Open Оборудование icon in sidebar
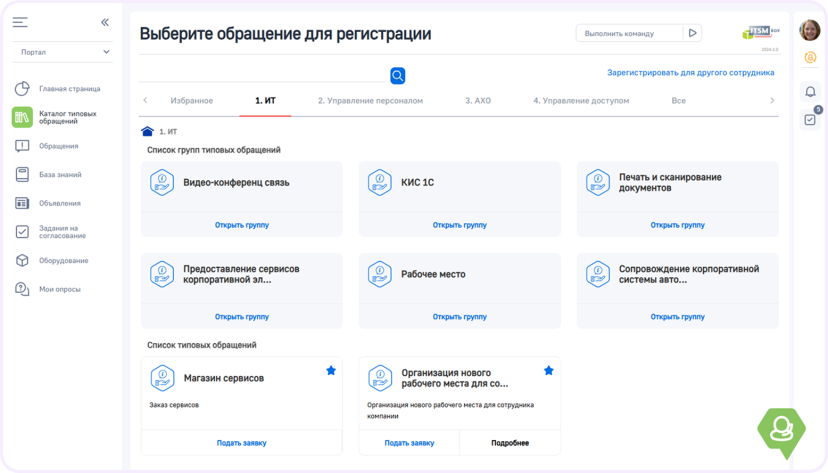828x473 pixels. coord(22,260)
